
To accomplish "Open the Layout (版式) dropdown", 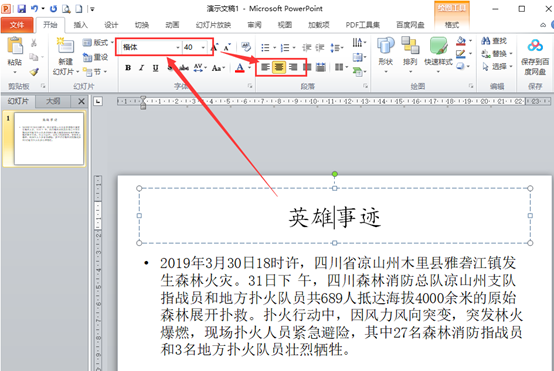I will [x=98, y=42].
